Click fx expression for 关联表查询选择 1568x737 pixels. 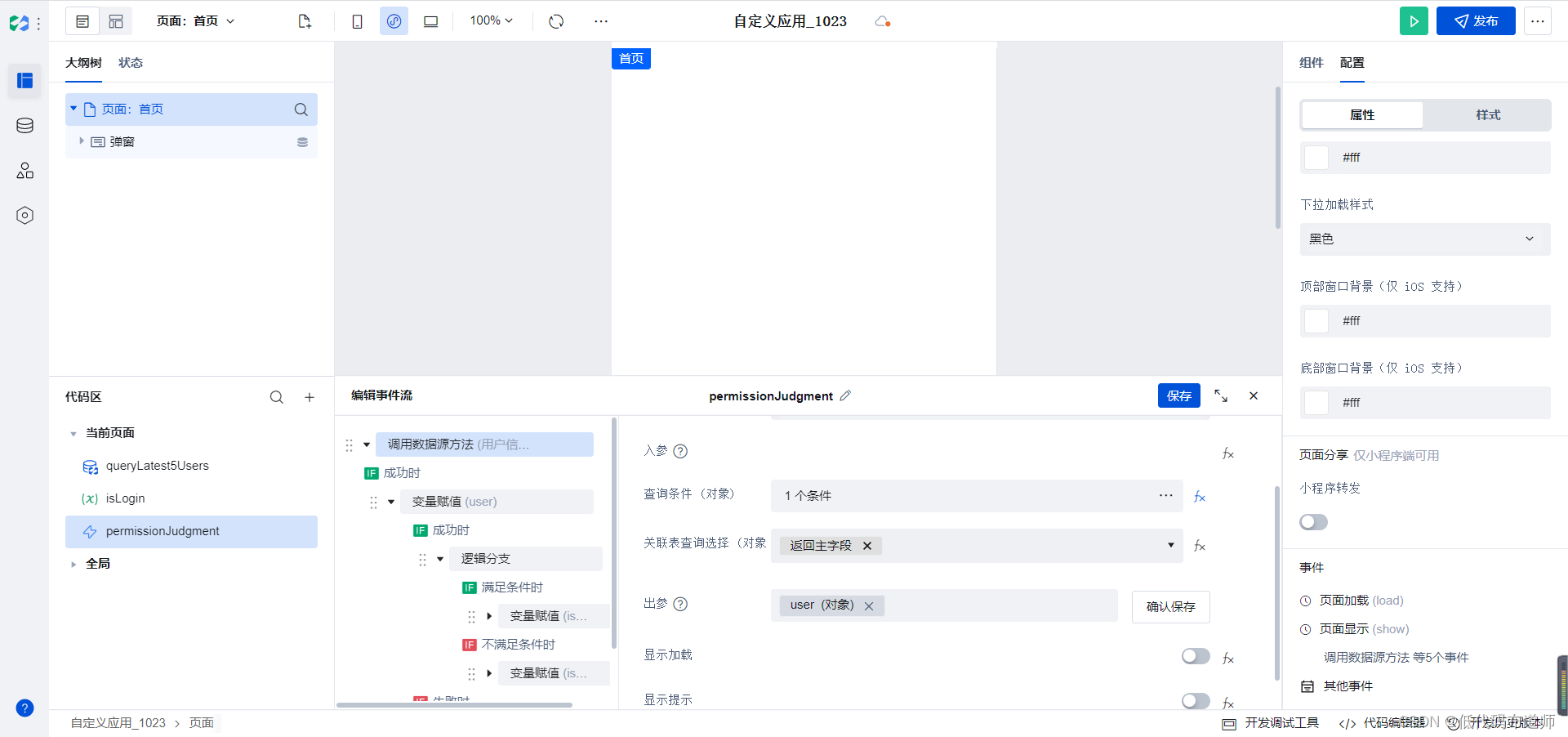pos(1200,545)
